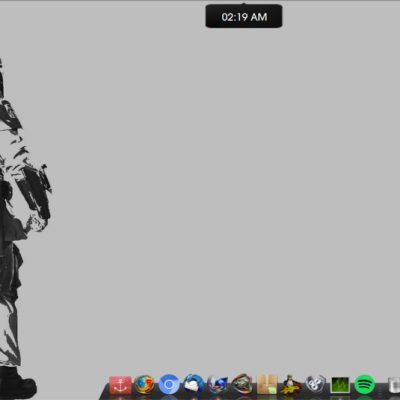
Task: Open the green graph System Monitor icon
Action: [x=340, y=385]
